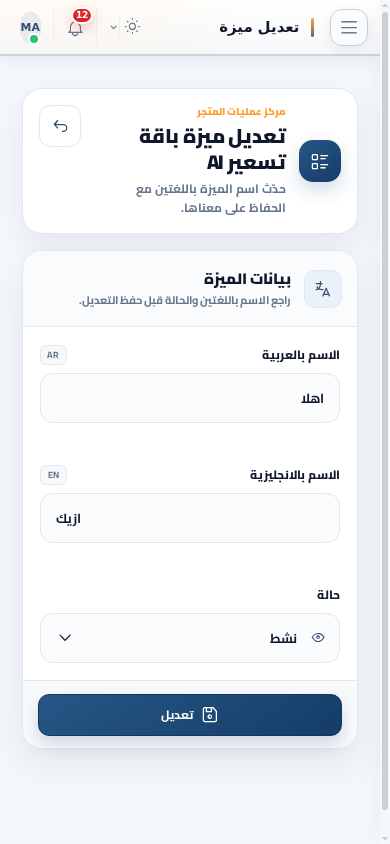This screenshot has height=844, width=390.
Task: Click the sun theme icon
Action: pos(132,27)
